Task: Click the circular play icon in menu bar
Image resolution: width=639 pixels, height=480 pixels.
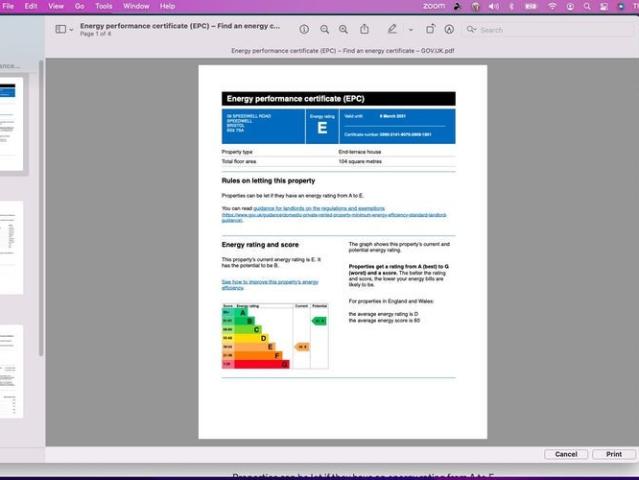Action: point(570,6)
